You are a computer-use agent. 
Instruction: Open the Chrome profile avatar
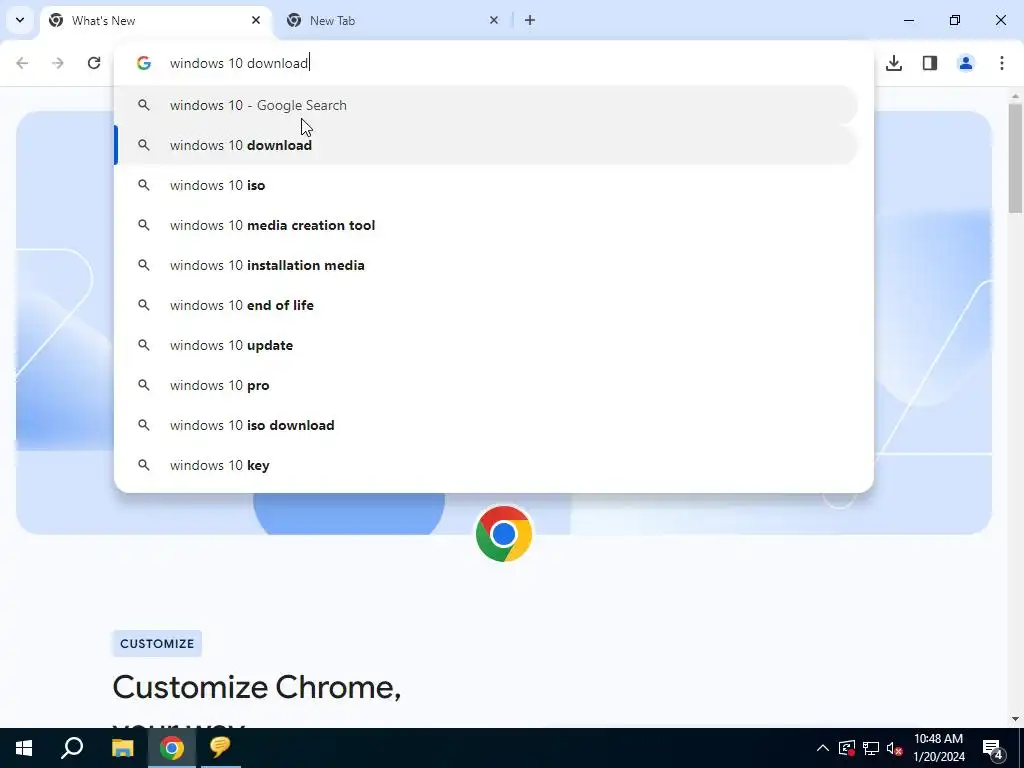(x=966, y=63)
